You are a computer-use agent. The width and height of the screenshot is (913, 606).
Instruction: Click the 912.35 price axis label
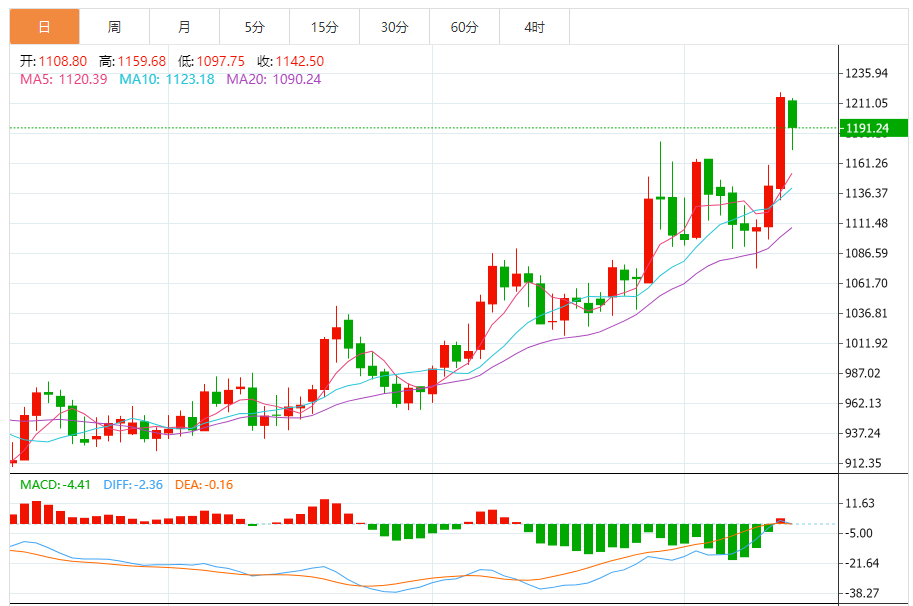tap(863, 463)
